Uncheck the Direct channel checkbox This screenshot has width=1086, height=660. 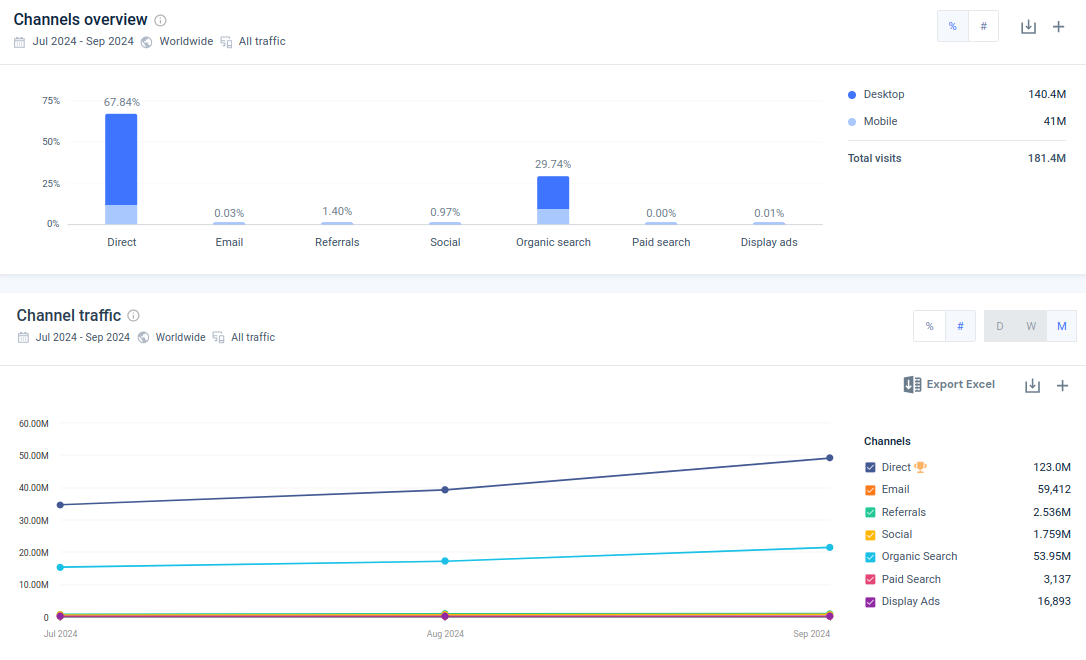click(x=871, y=467)
